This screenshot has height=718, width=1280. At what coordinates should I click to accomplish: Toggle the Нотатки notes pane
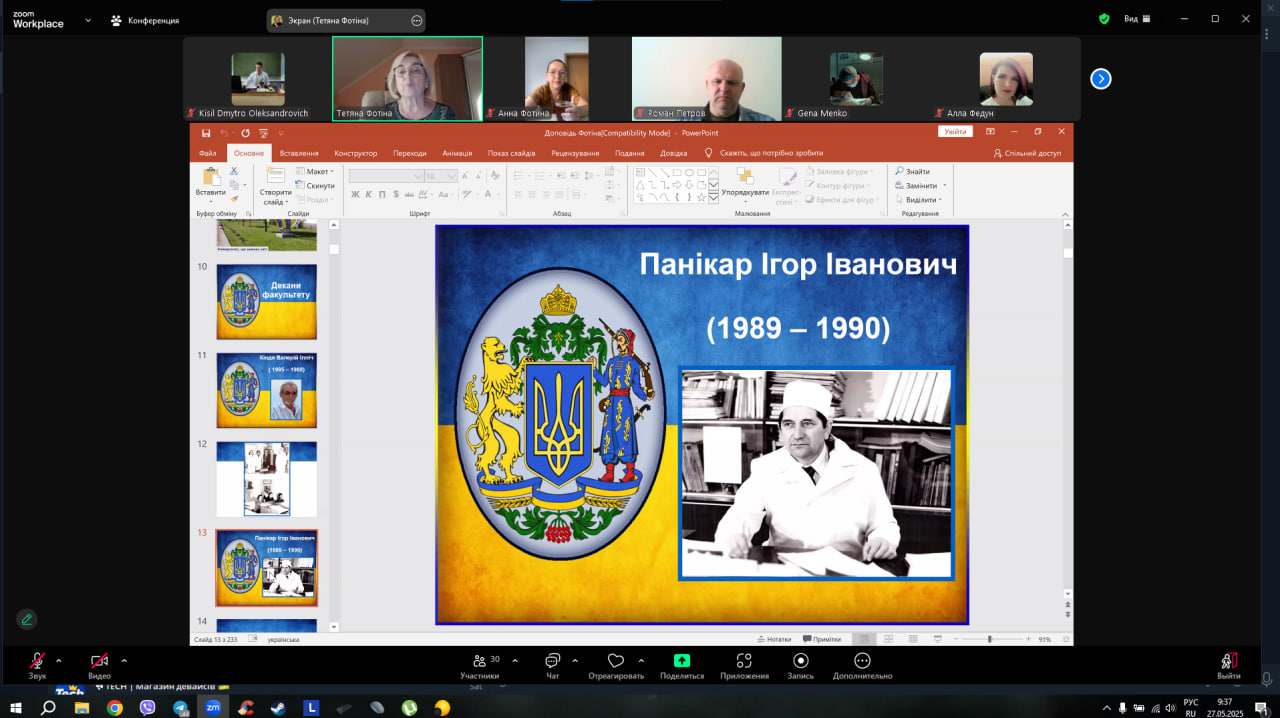pos(775,639)
